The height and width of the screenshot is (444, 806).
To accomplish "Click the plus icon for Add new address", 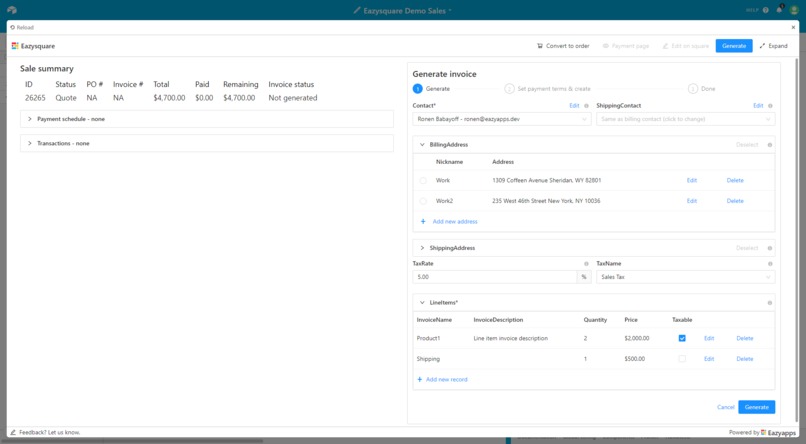I will [x=423, y=221].
